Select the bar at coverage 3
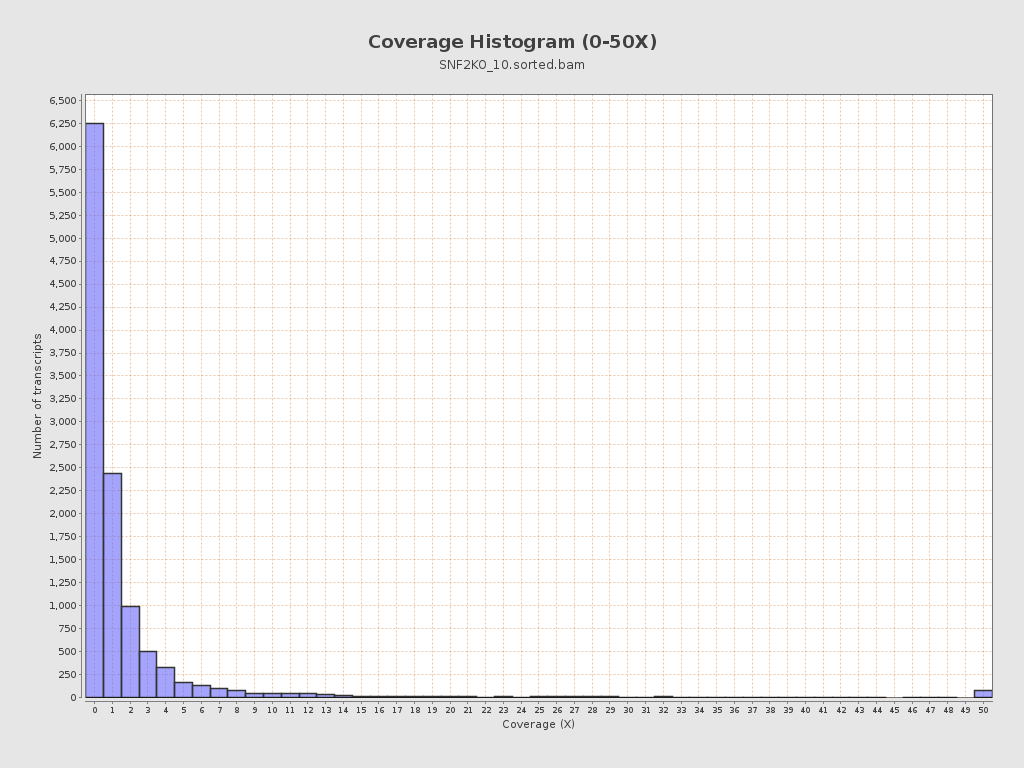The height and width of the screenshot is (768, 1024). click(148, 674)
